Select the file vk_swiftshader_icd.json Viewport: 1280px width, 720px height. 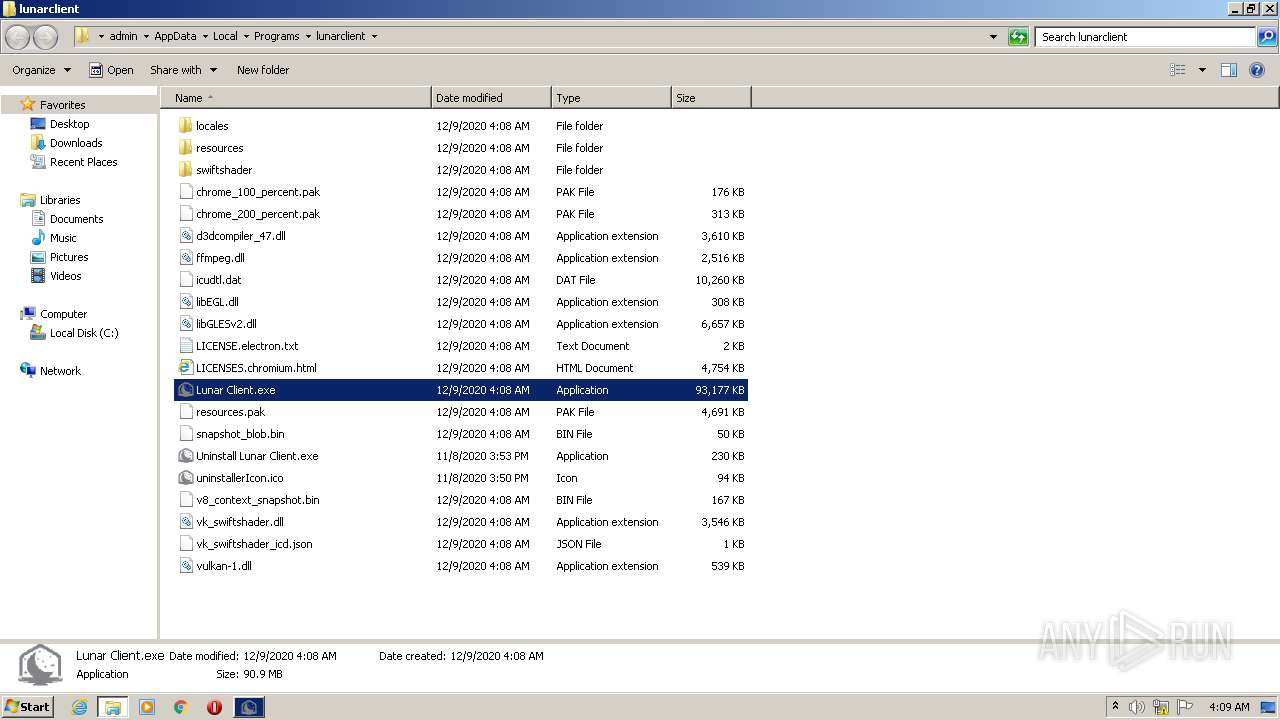254,544
